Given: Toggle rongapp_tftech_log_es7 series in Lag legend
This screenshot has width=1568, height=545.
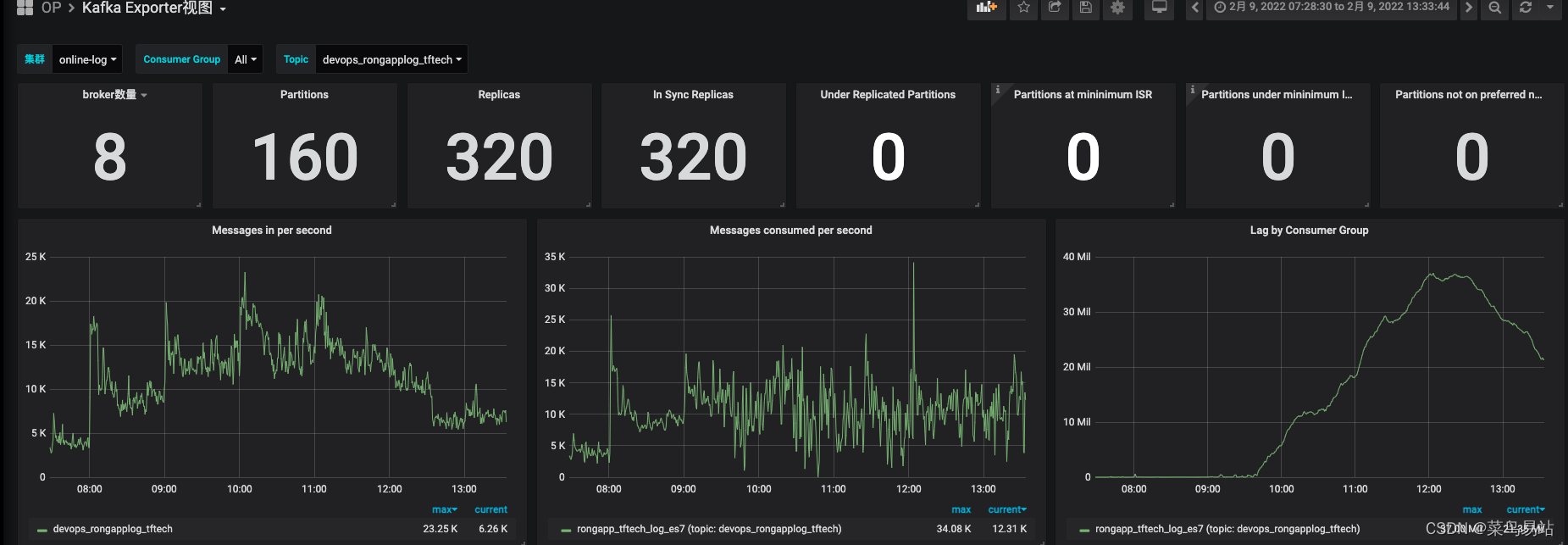Looking at the screenshot, I should pyautogui.click(x=1227, y=529).
